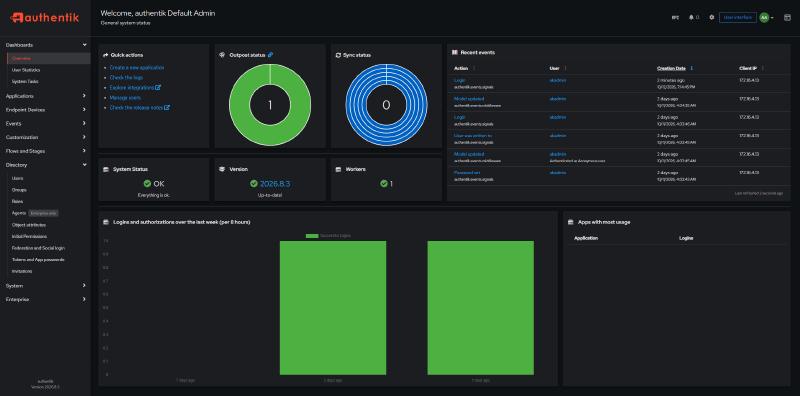This screenshot has width=800, height=396.
Task: Click the Creation Date column header
Action: click(671, 68)
